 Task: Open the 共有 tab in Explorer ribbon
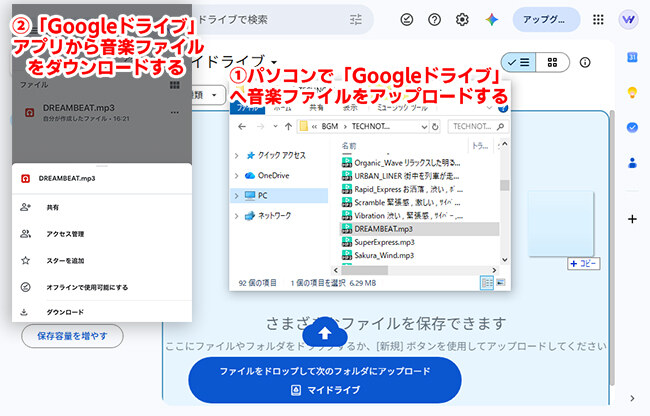[x=316, y=108]
